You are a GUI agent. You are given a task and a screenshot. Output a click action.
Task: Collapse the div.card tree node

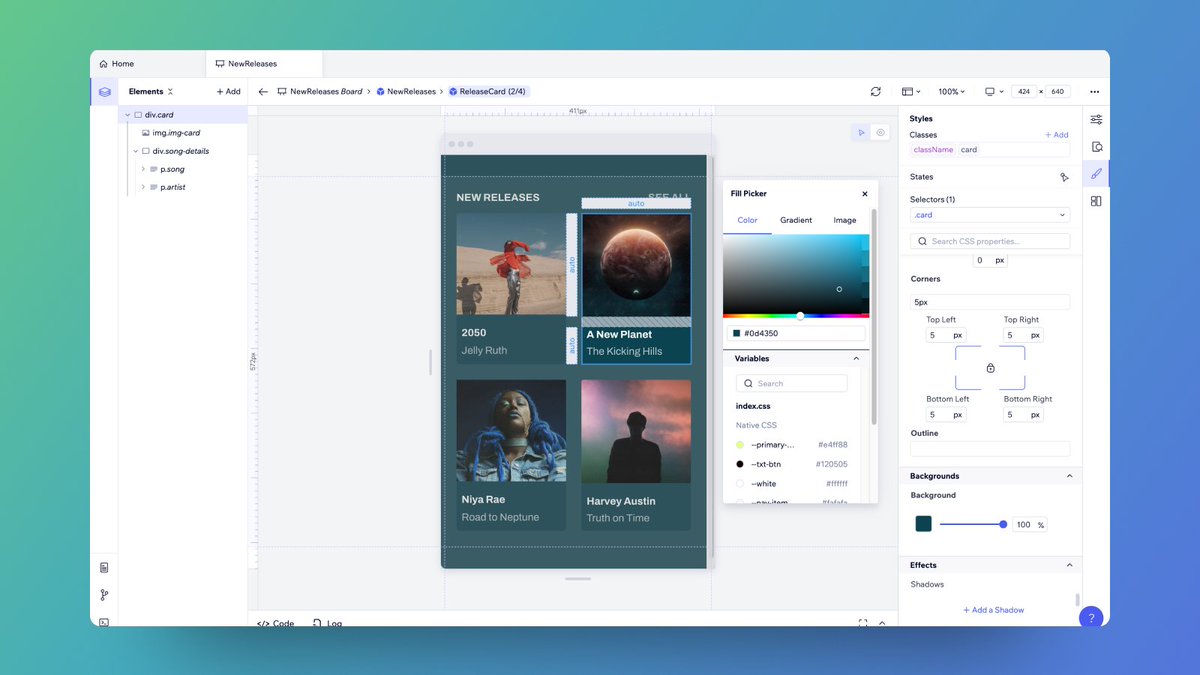click(127, 115)
